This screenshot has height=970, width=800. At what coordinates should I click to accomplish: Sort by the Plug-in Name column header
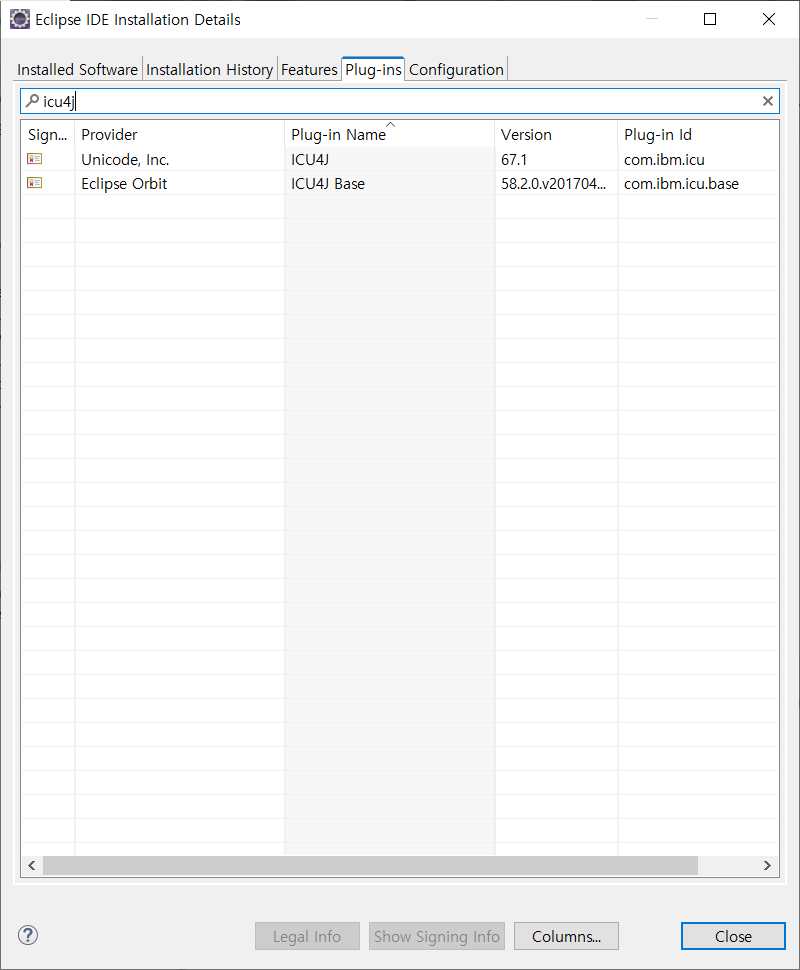(x=390, y=134)
